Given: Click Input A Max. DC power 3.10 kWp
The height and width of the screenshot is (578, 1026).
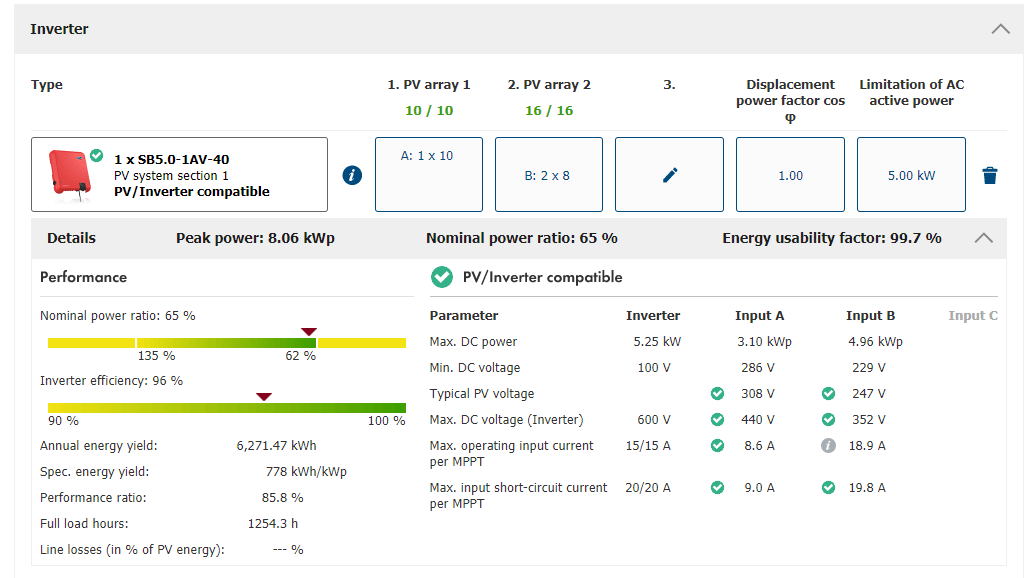Looking at the screenshot, I should point(764,342).
